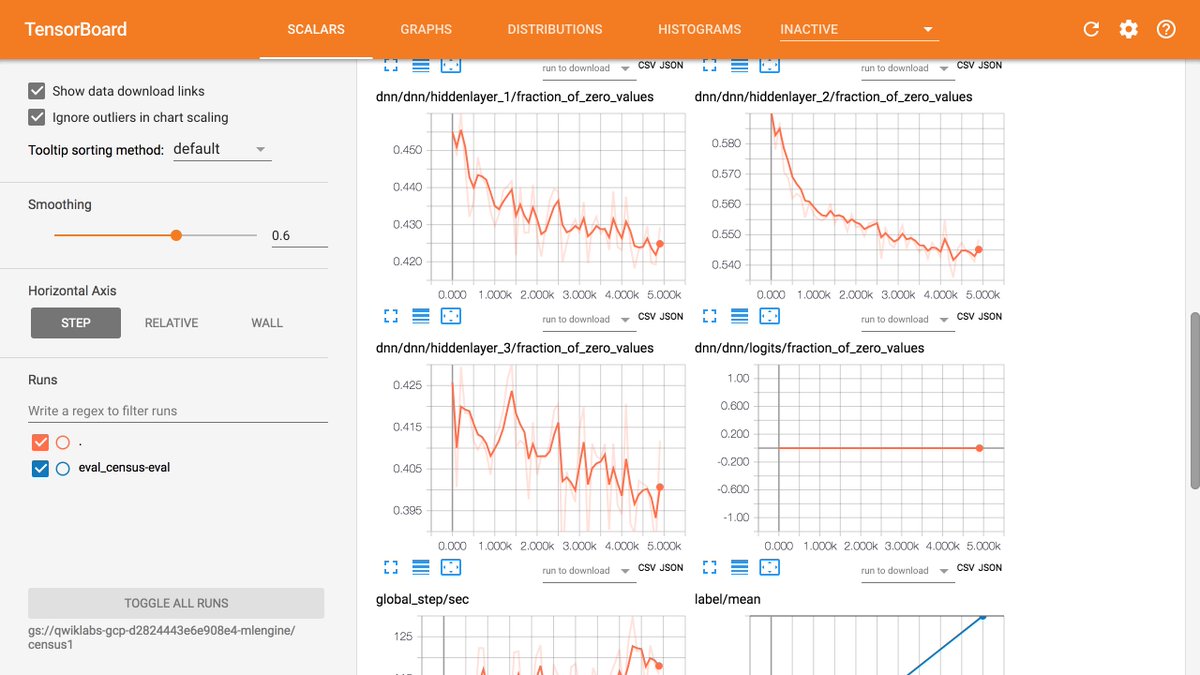Focus the regex filter runs field

[177, 411]
